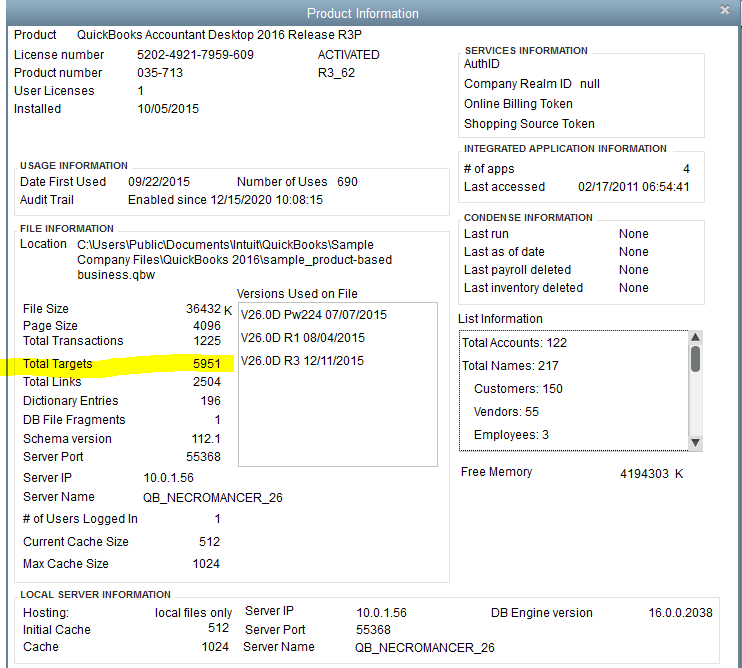Click the Max Cache Size value 1024
Screen dimensions: 742x668
point(206,564)
